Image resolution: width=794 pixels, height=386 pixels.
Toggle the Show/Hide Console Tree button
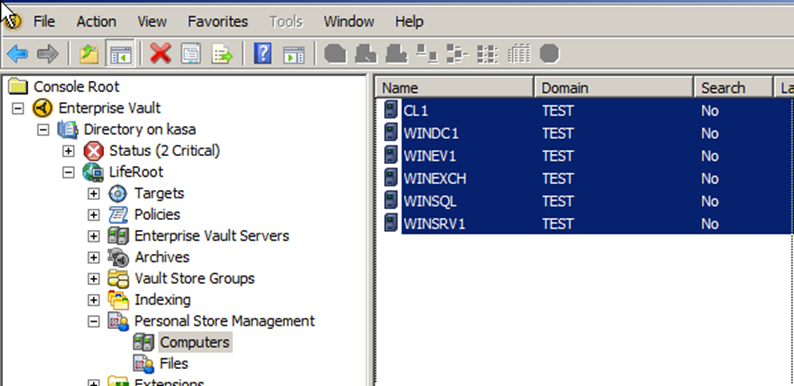pos(120,54)
